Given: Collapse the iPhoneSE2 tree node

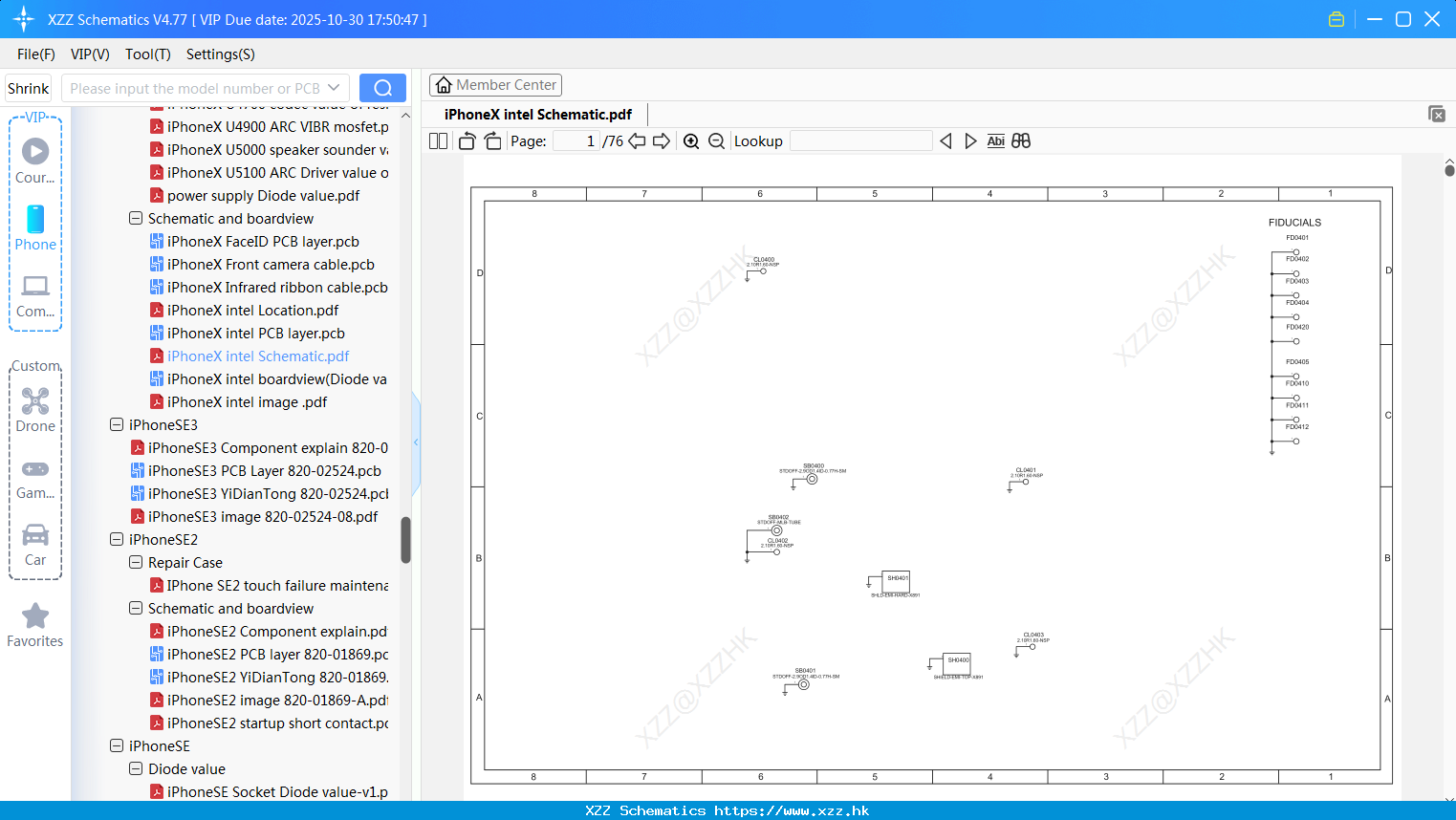Looking at the screenshot, I should pos(117,539).
